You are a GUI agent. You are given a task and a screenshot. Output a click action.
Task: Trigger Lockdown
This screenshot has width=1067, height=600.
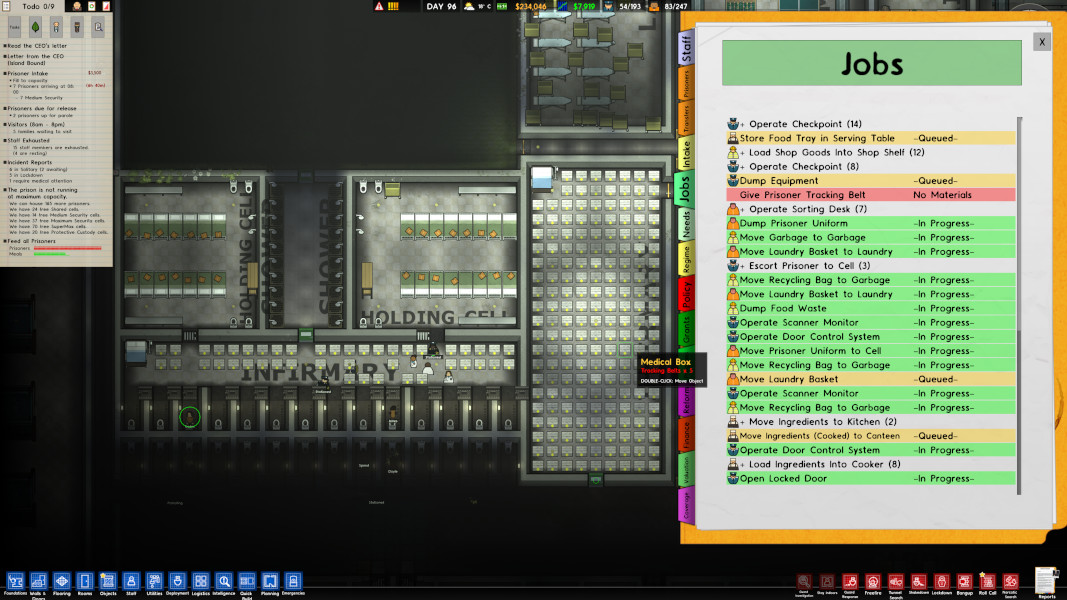(942, 582)
